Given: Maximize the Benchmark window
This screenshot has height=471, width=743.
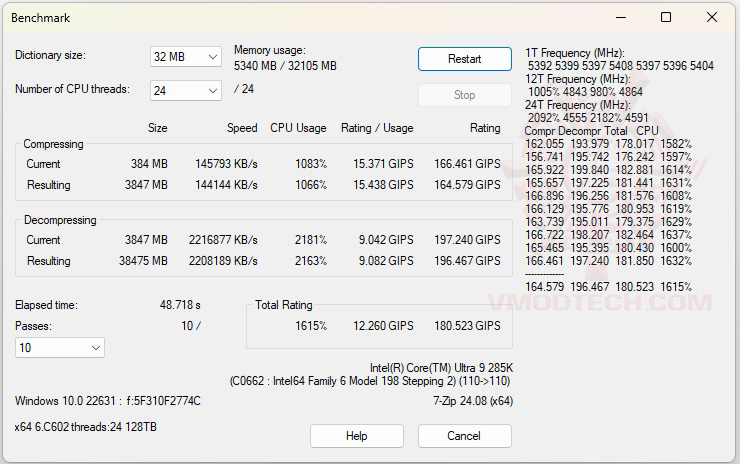Looking at the screenshot, I should click(666, 18).
